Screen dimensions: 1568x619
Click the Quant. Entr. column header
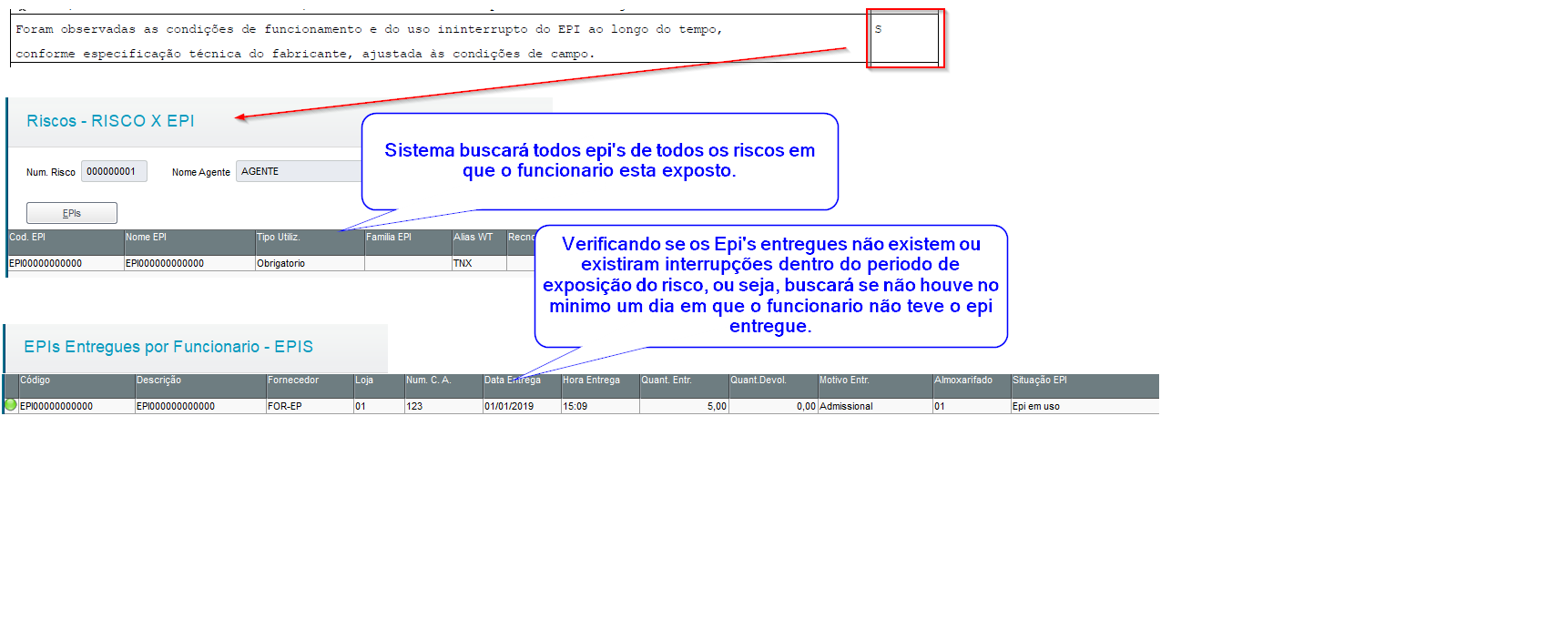point(684,386)
